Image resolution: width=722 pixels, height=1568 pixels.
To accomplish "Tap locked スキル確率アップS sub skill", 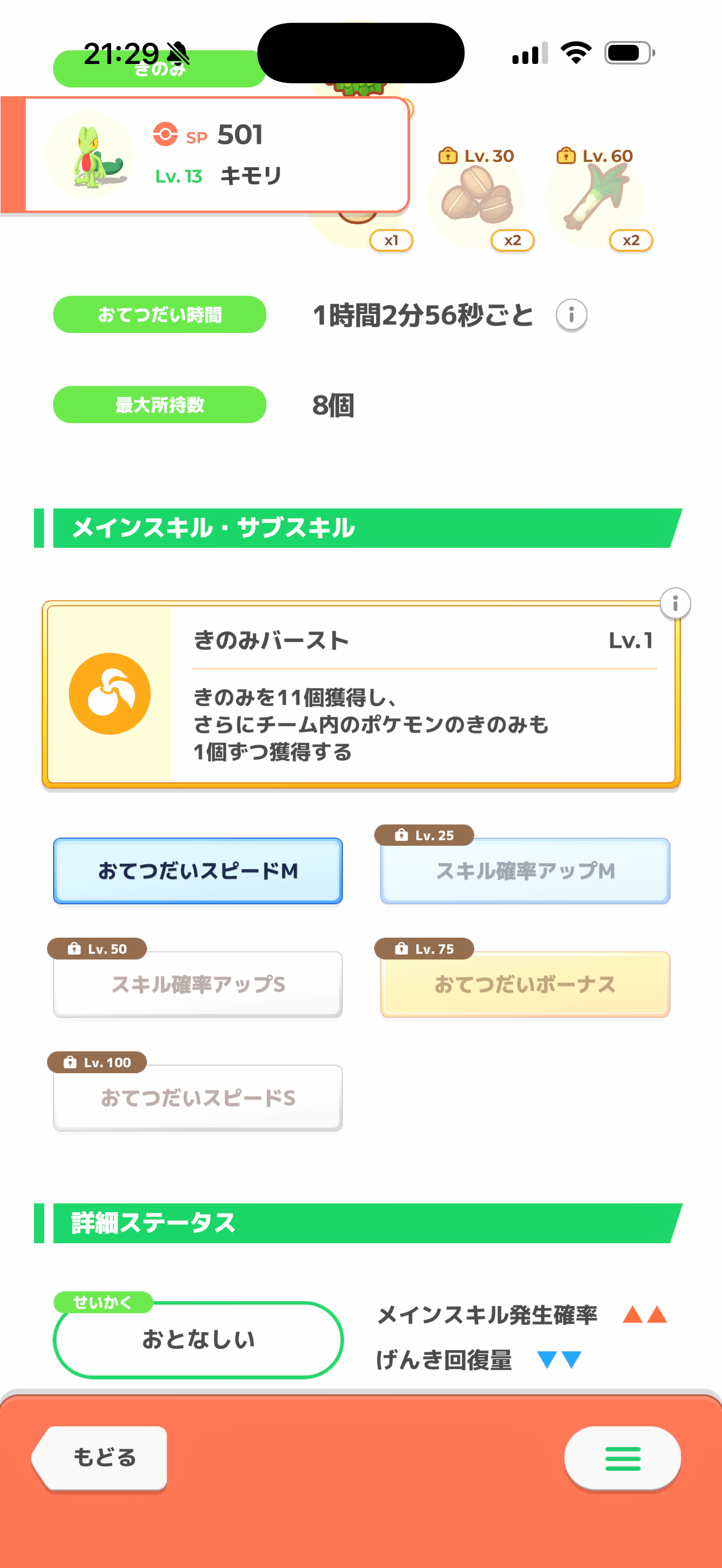I will [x=198, y=984].
